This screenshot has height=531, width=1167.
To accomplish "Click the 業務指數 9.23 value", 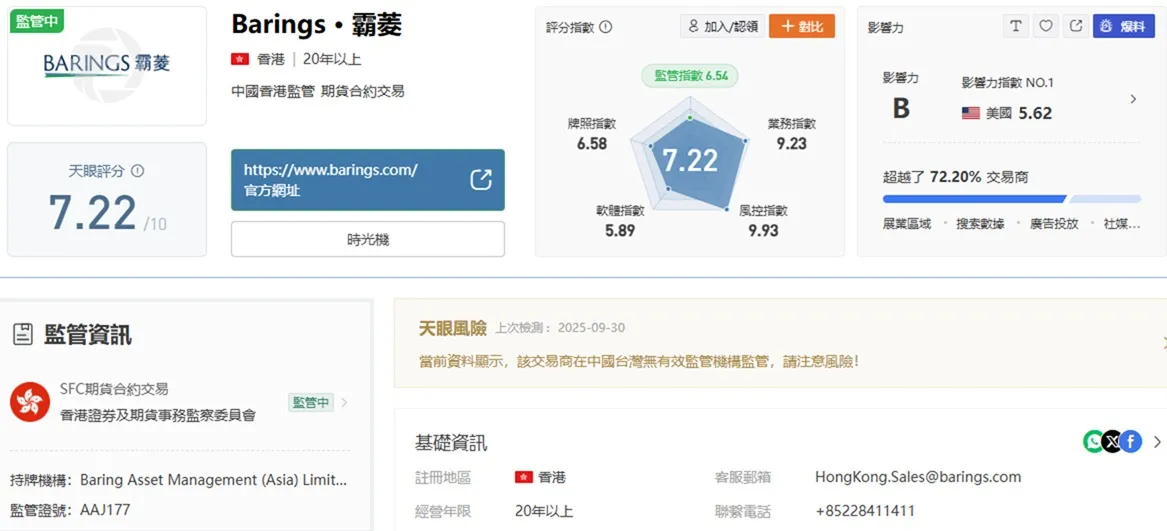I will tap(791, 143).
